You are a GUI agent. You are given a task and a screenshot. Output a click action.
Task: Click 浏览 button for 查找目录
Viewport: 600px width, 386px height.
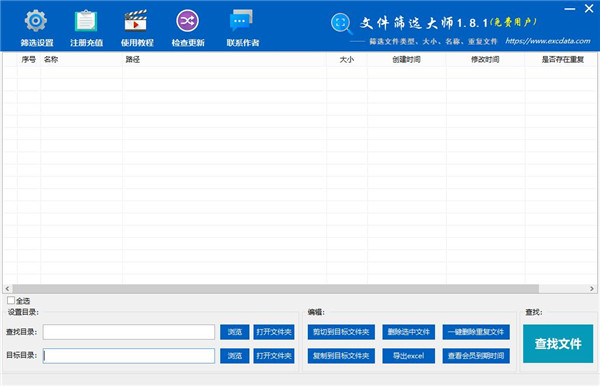click(x=235, y=332)
